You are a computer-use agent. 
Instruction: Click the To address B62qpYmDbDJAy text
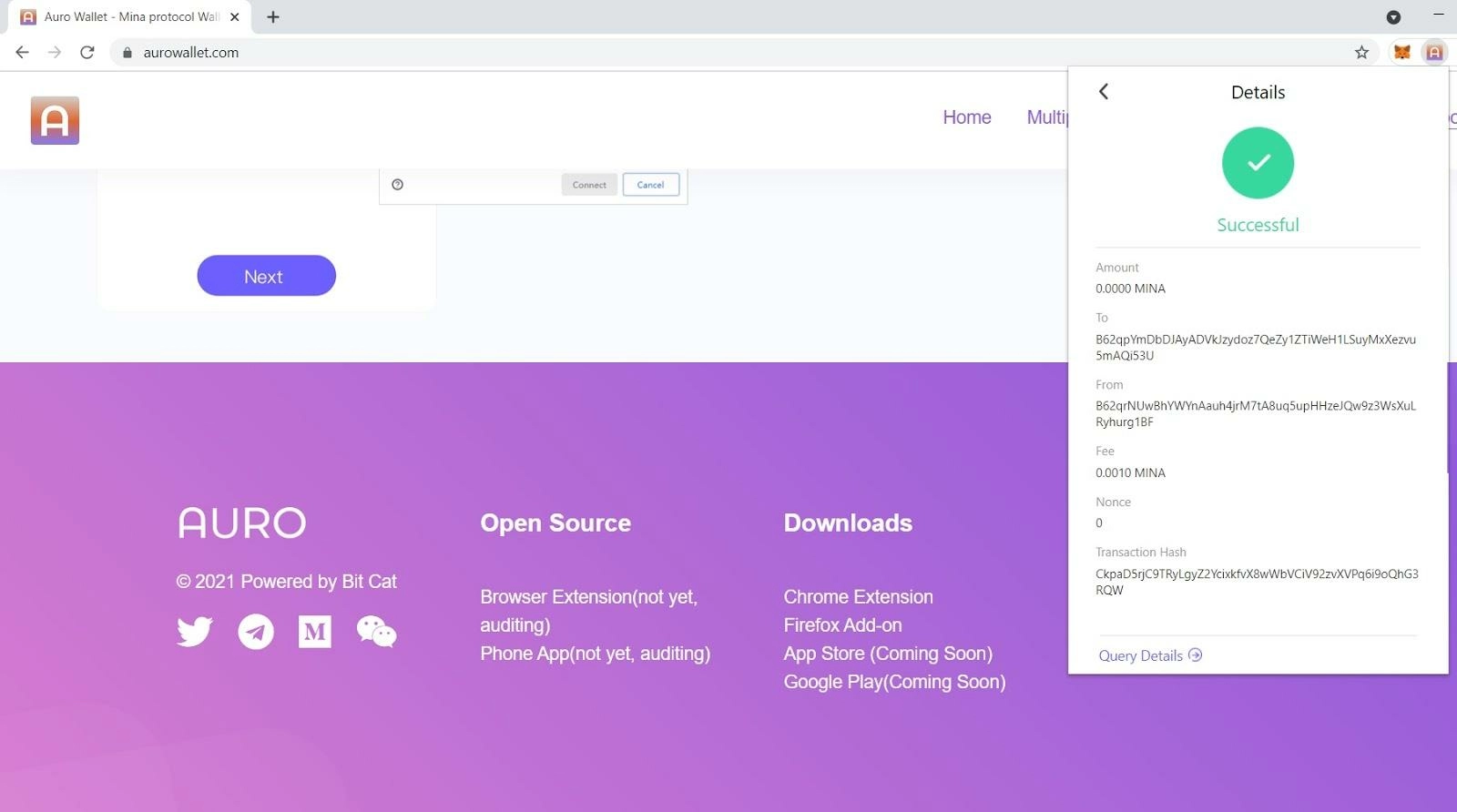point(1255,347)
